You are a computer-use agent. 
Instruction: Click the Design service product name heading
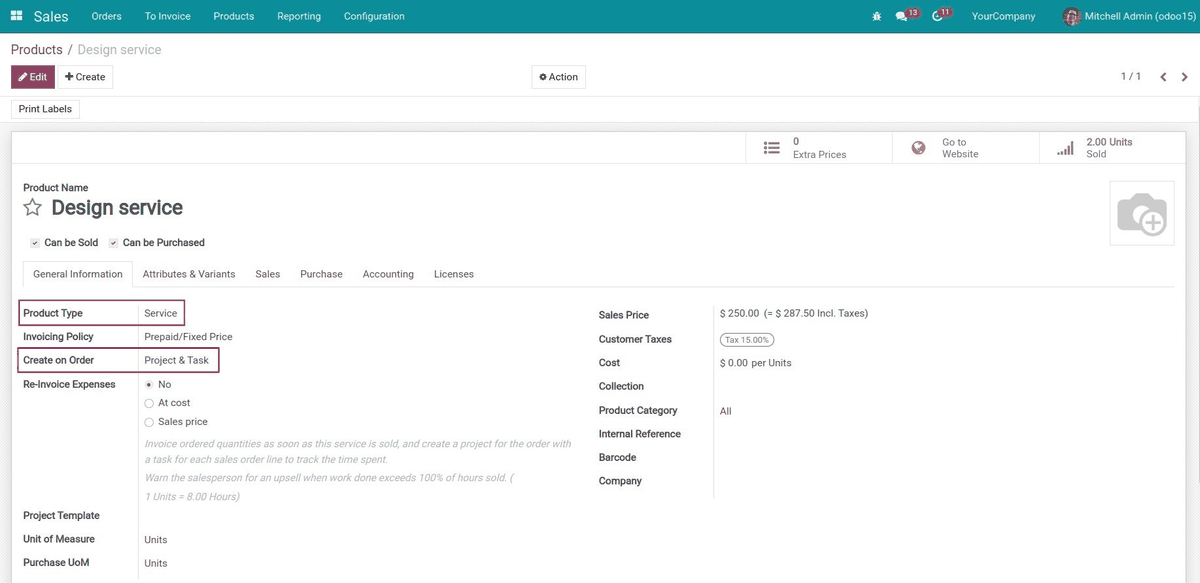tap(117, 208)
